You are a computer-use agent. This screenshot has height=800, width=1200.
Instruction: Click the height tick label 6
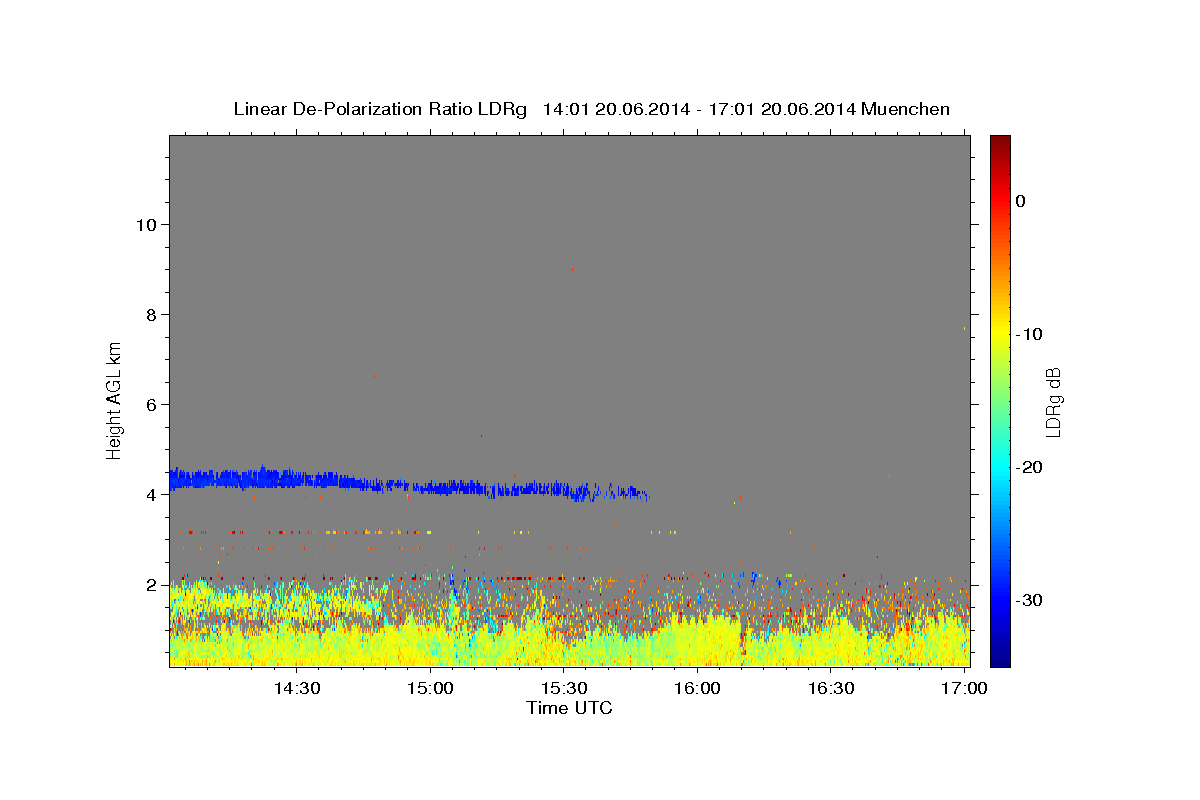click(x=152, y=404)
